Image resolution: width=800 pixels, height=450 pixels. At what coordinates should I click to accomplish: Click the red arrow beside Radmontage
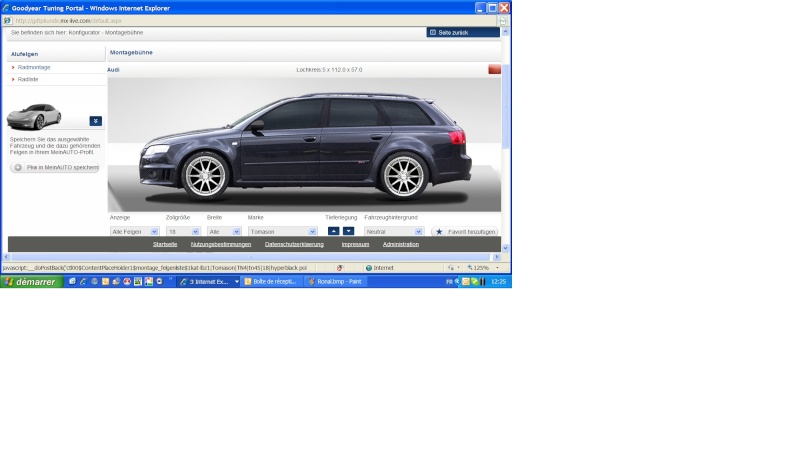13,67
